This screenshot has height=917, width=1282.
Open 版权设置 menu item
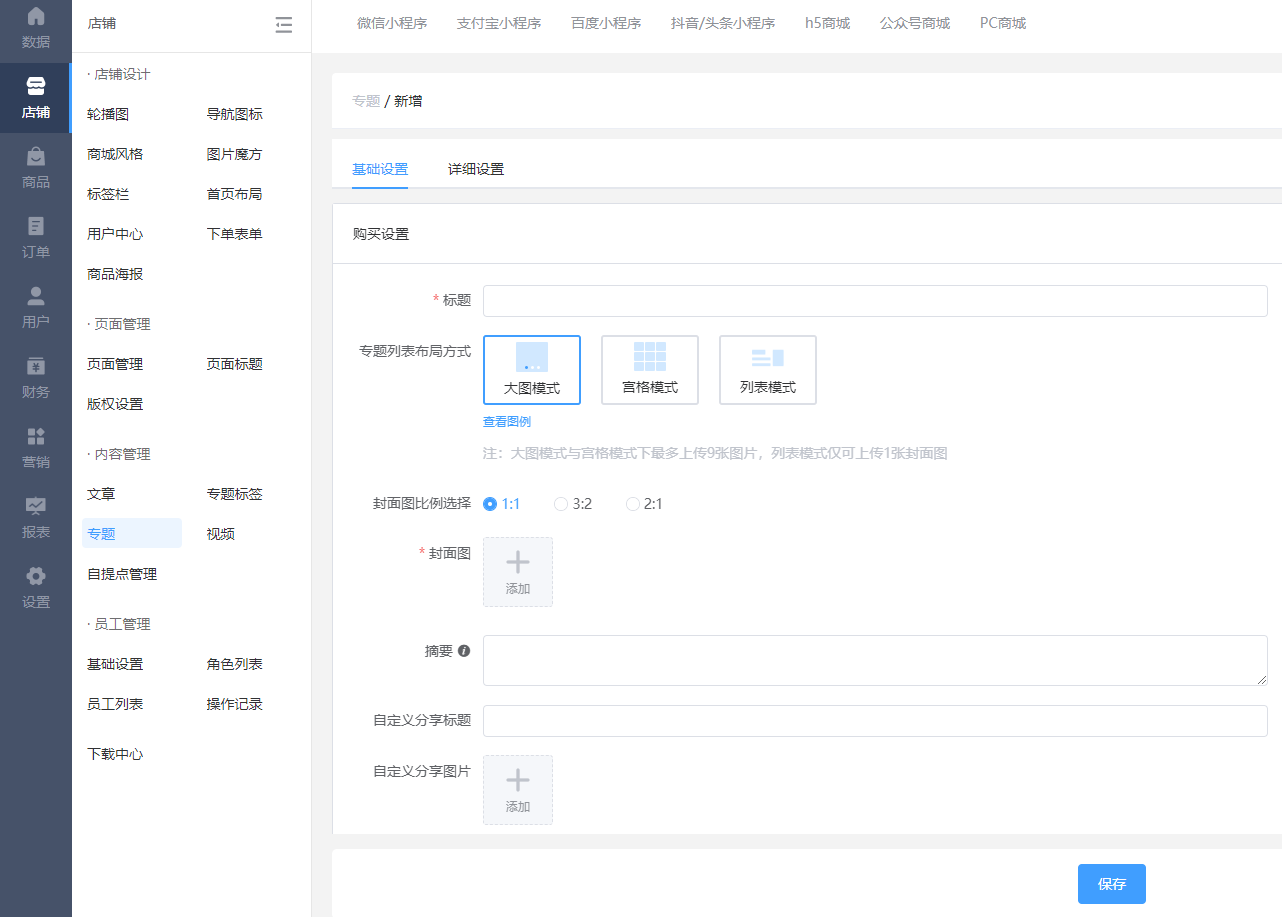115,404
